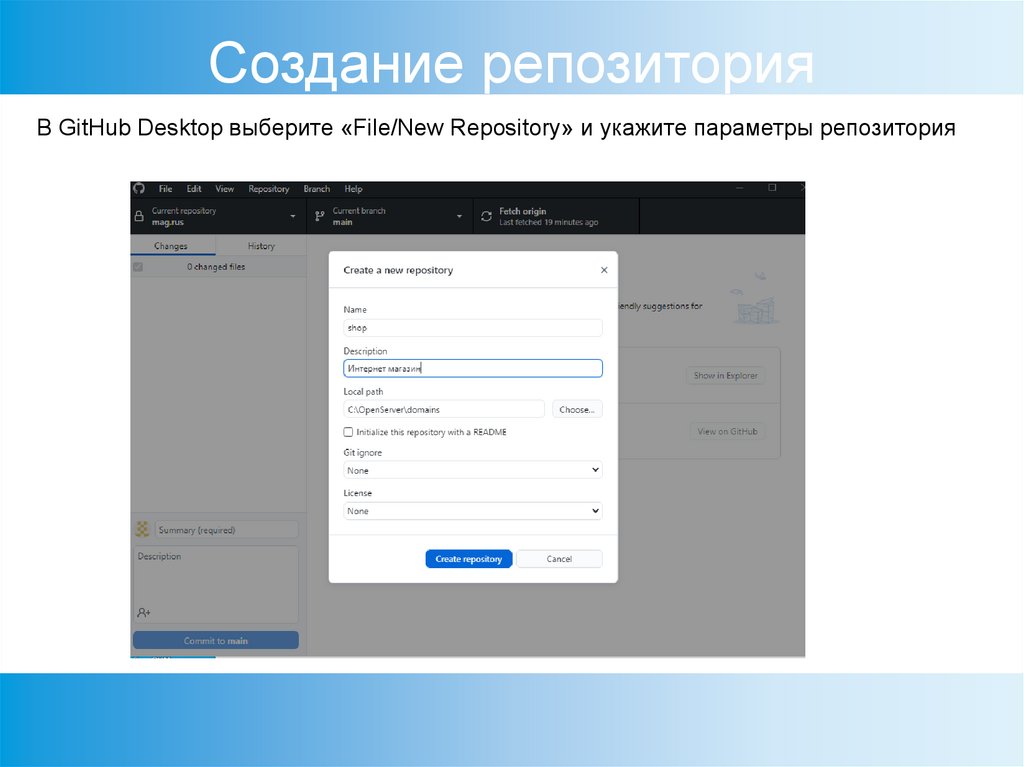Expand Current branch main dropdown
Viewport: 1024px width, 767px height.
390,216
